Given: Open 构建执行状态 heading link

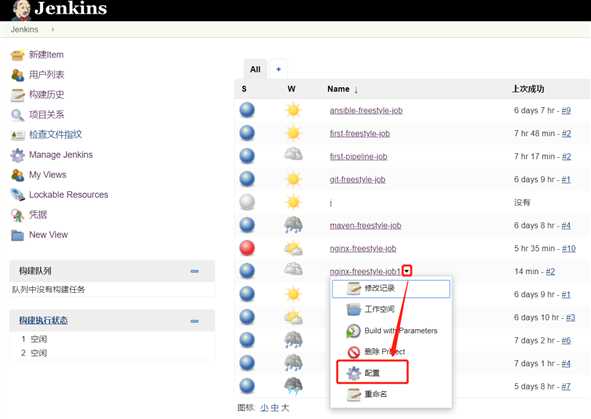Looking at the screenshot, I should [43, 321].
